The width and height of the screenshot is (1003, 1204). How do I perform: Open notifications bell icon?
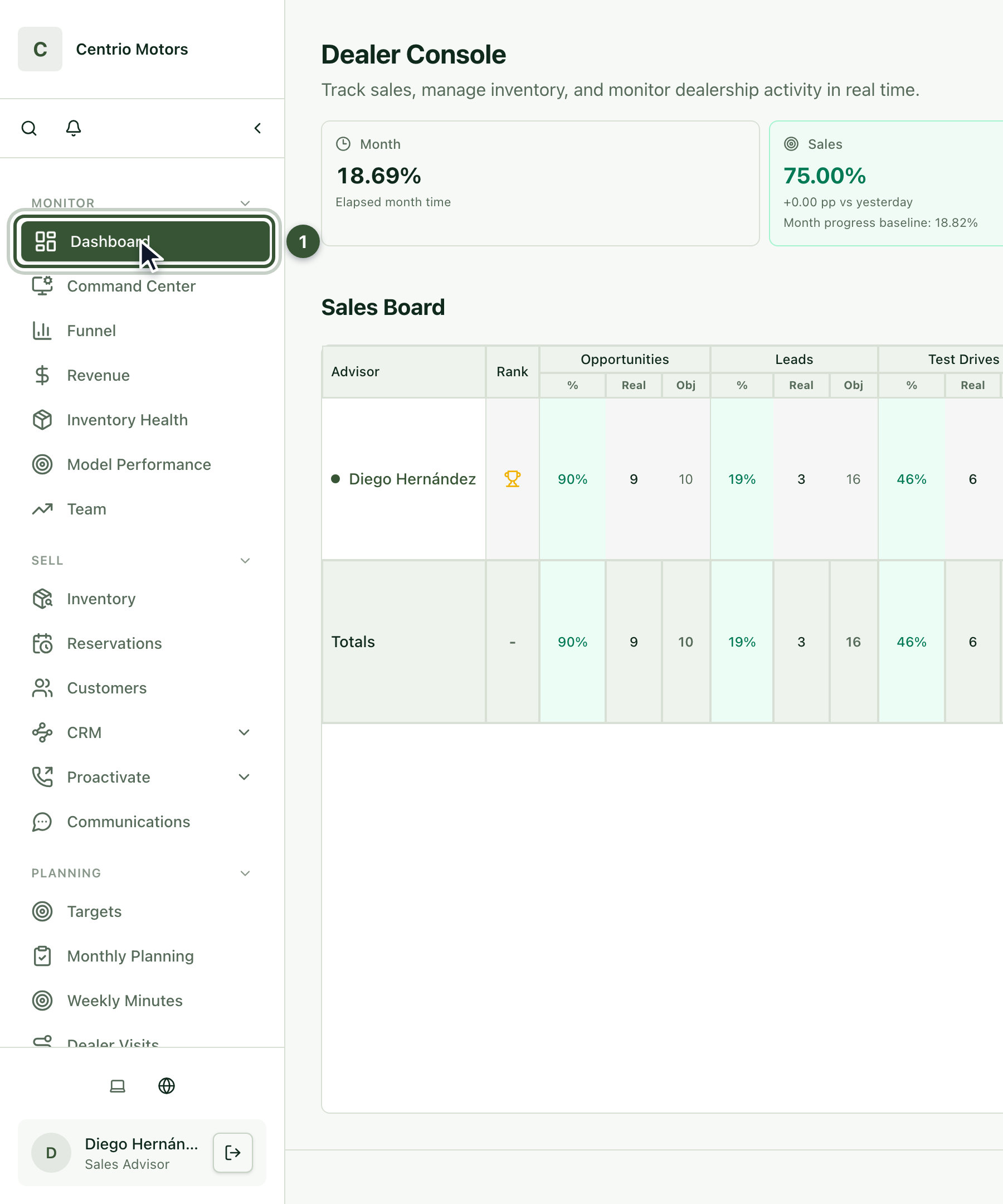74,128
